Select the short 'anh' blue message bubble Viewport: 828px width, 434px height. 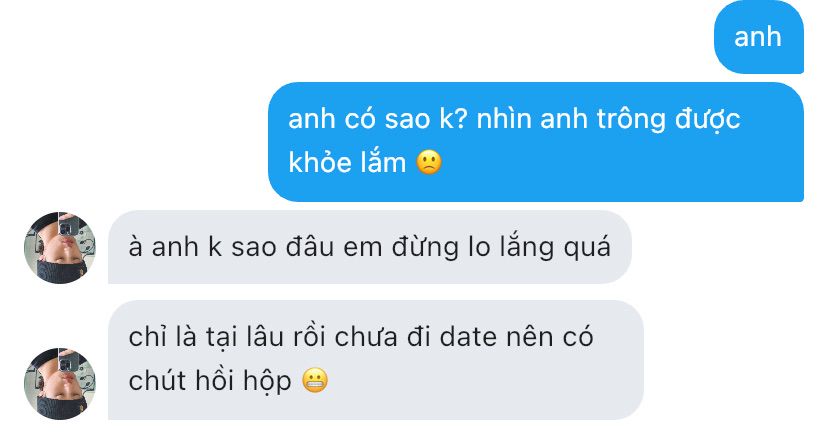point(759,37)
